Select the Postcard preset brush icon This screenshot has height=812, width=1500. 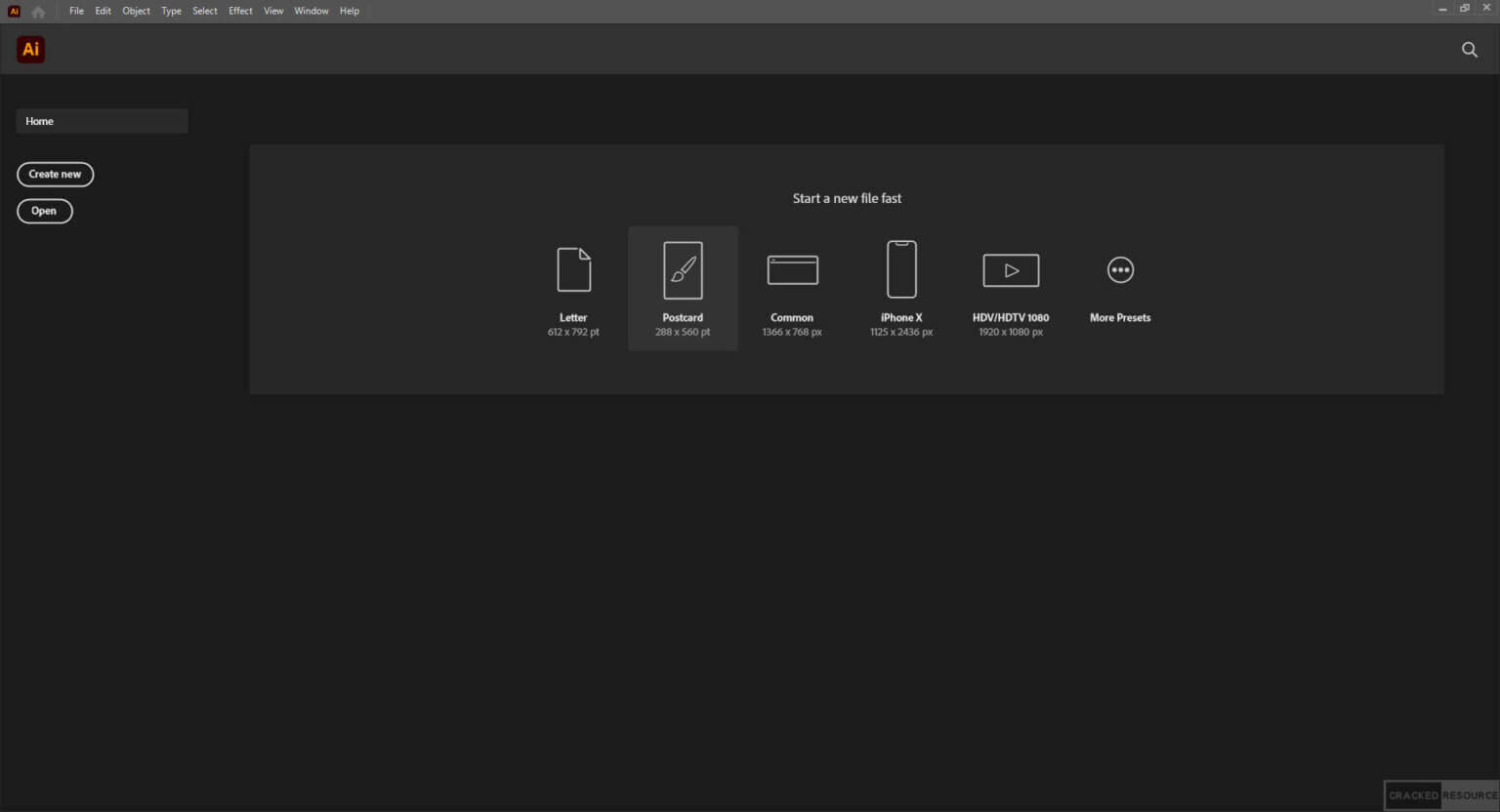click(683, 270)
